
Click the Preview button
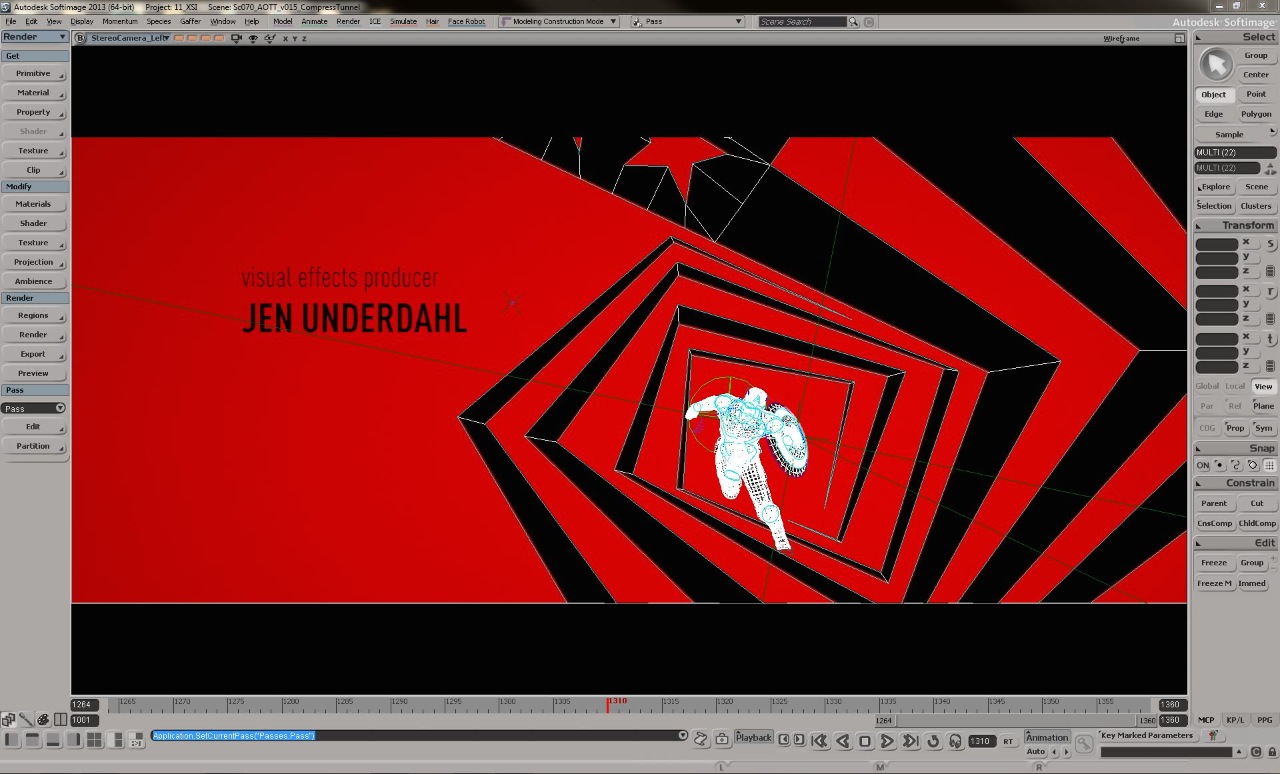click(x=33, y=373)
